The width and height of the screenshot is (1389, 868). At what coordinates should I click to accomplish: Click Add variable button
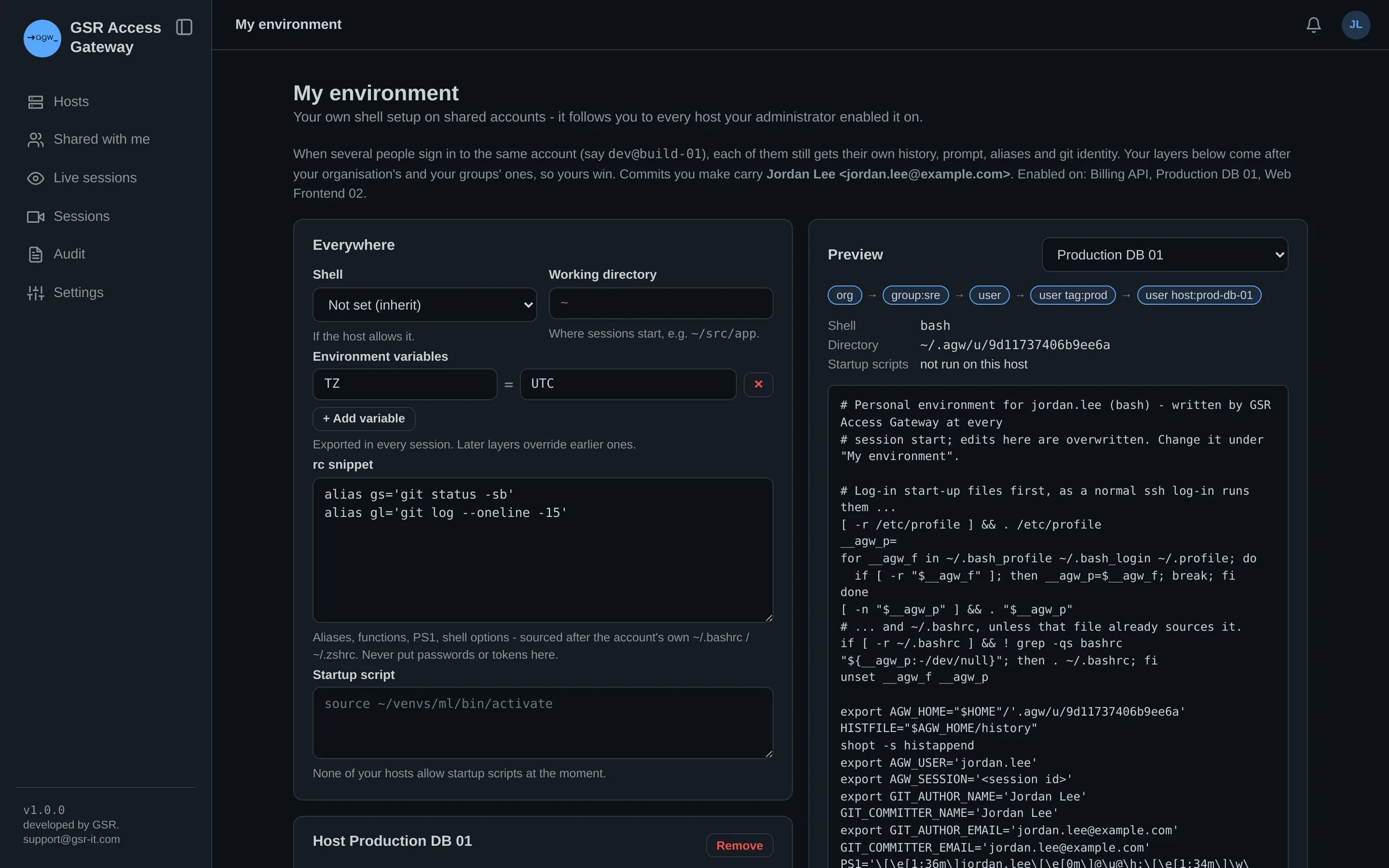(x=363, y=418)
